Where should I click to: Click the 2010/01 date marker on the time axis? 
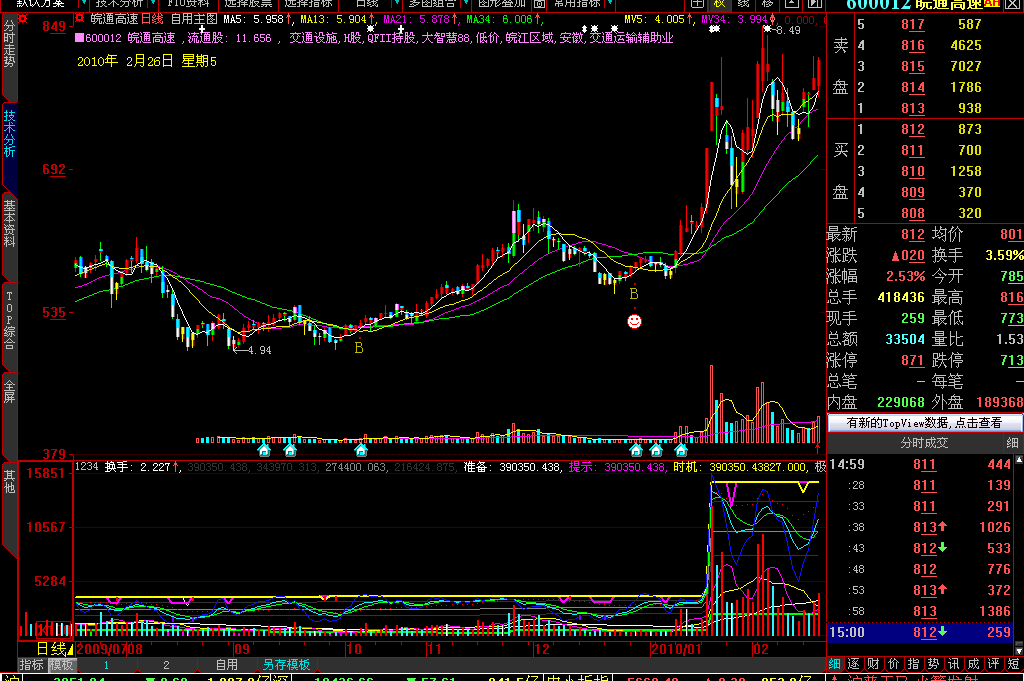coord(677,649)
